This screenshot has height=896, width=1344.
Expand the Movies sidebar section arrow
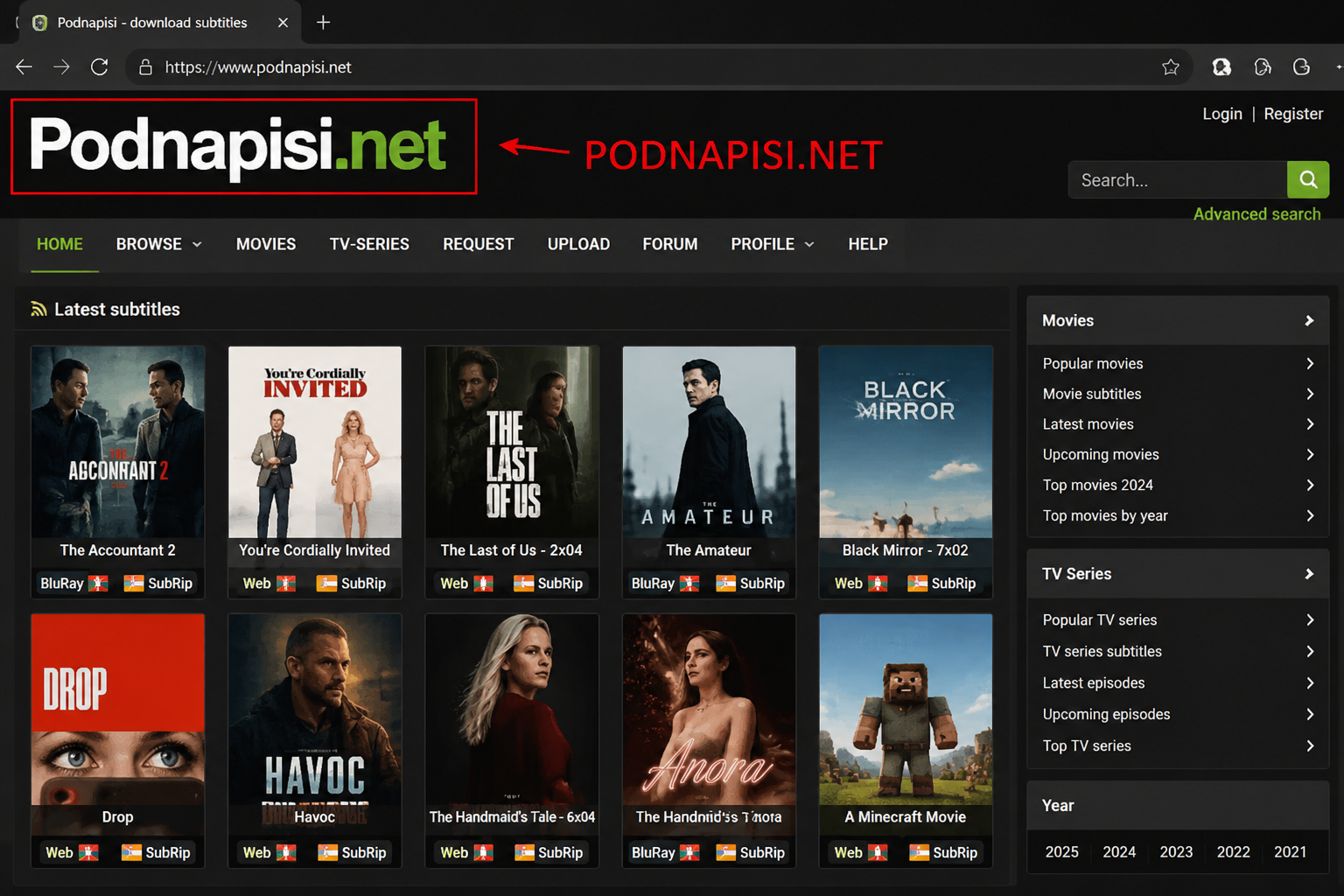click(1309, 321)
